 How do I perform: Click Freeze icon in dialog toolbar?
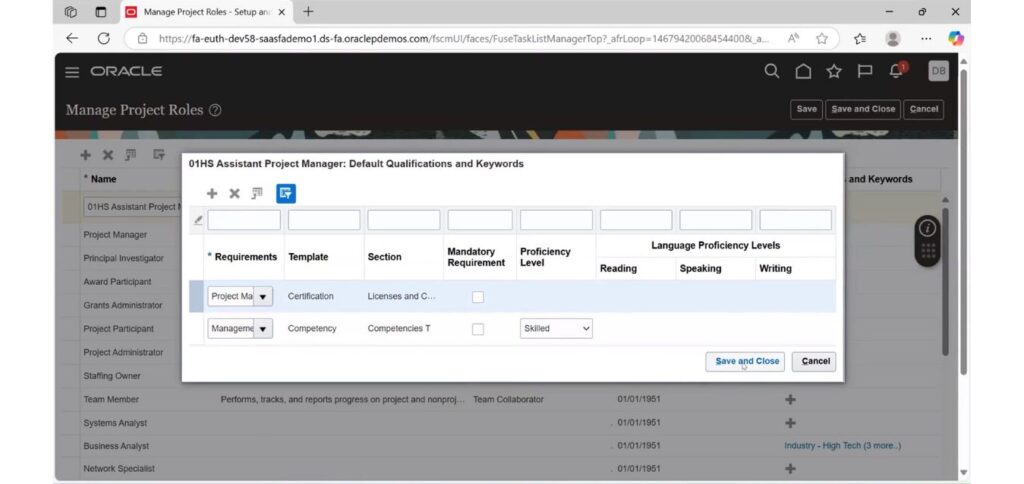pos(257,193)
